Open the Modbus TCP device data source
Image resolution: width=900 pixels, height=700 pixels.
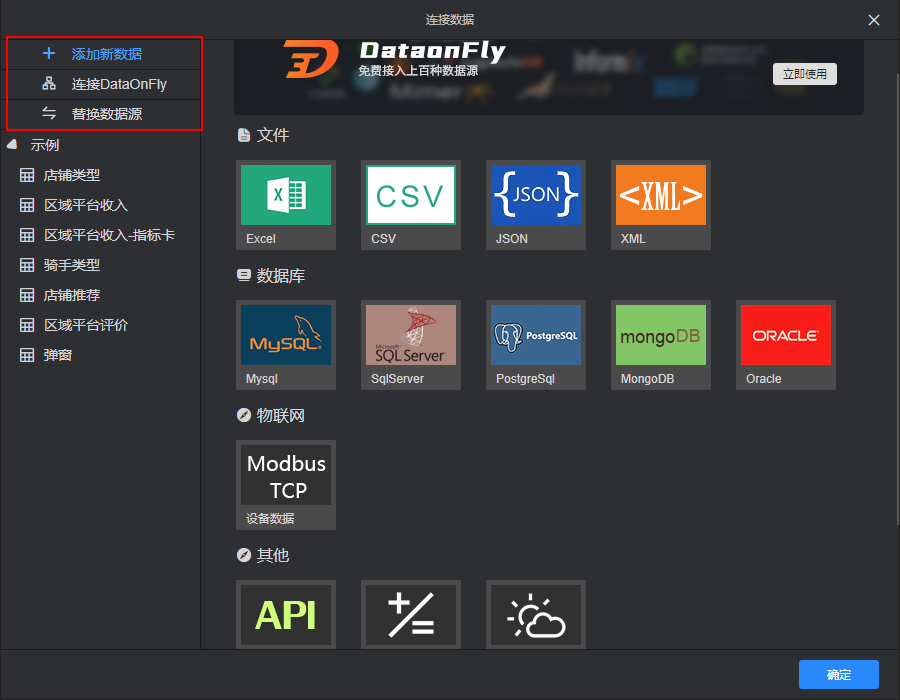286,485
